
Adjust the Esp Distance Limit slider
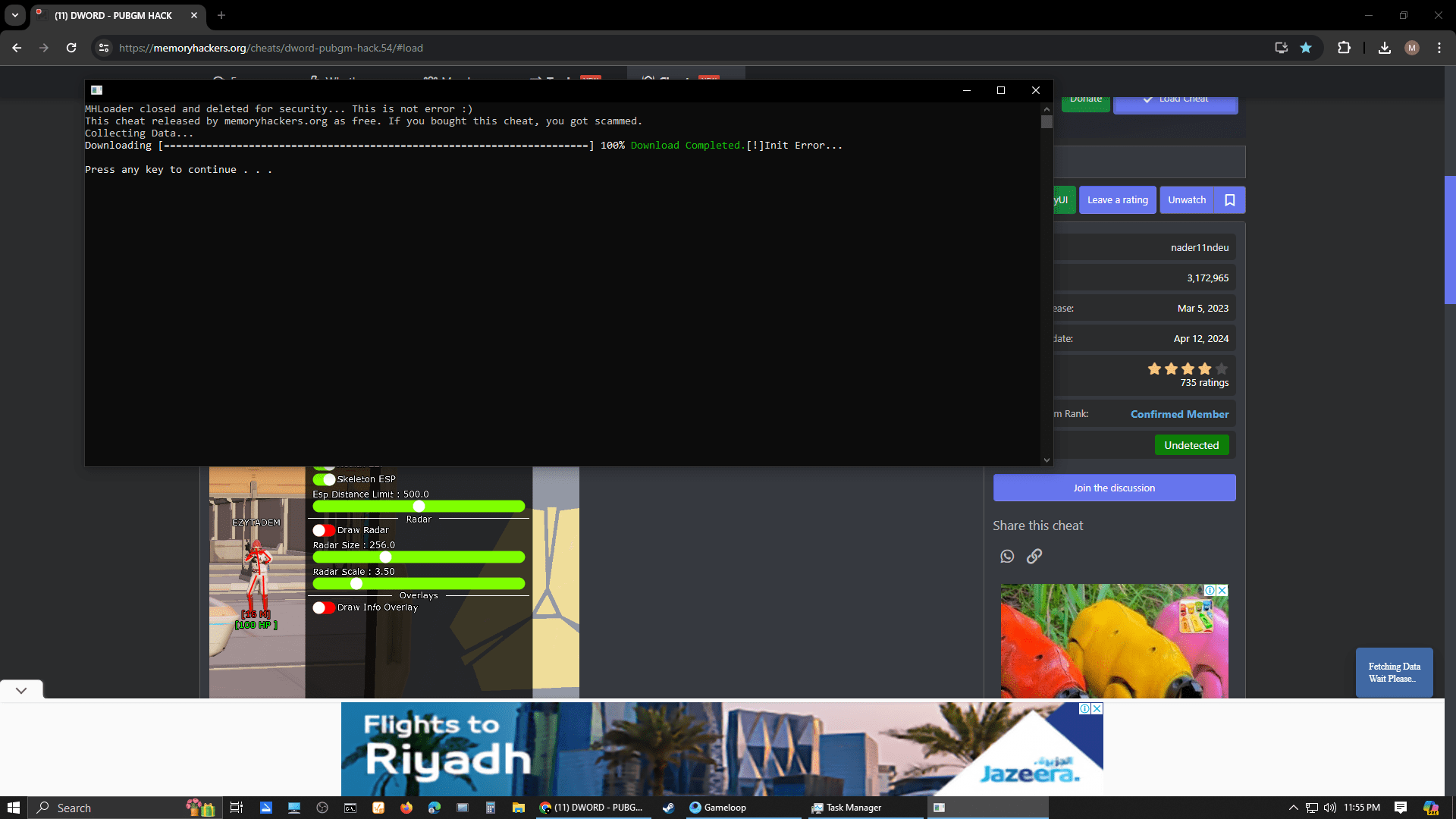419,506
